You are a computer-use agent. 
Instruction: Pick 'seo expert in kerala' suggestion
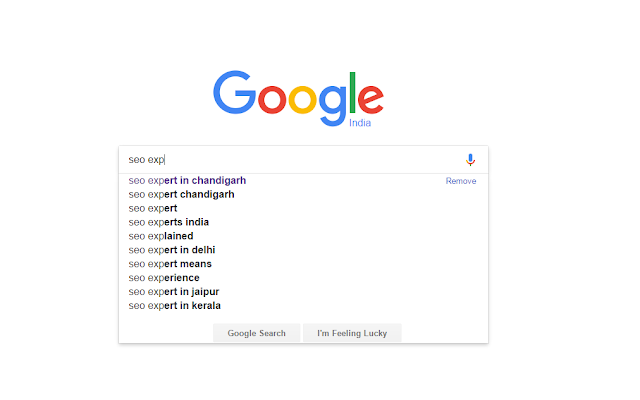[303, 305]
